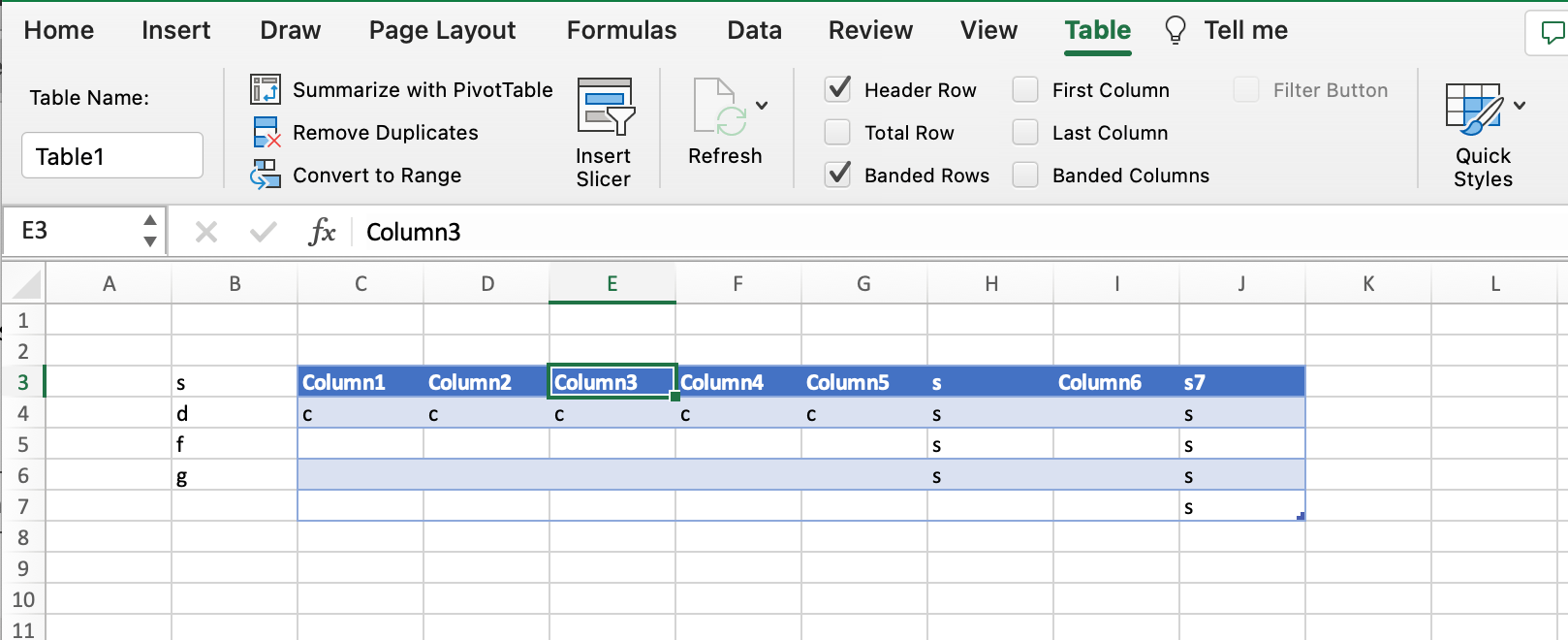The width and height of the screenshot is (1568, 640).
Task: Go to the Formulas tab
Action: (x=621, y=30)
